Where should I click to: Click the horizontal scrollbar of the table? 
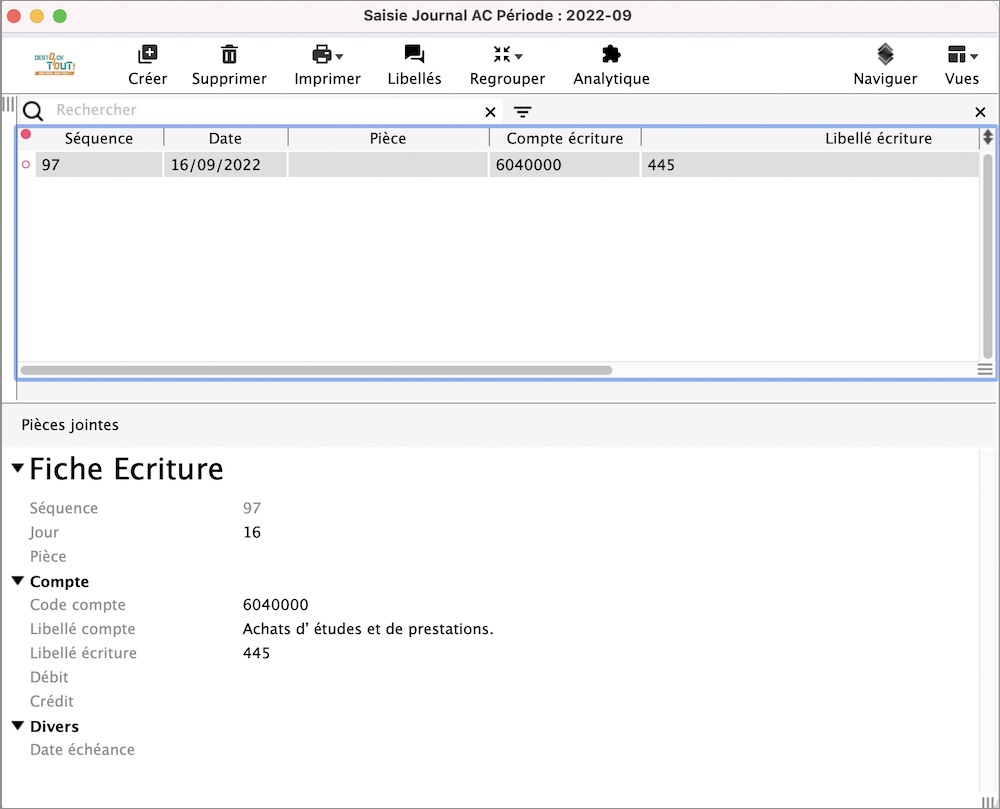[316, 370]
